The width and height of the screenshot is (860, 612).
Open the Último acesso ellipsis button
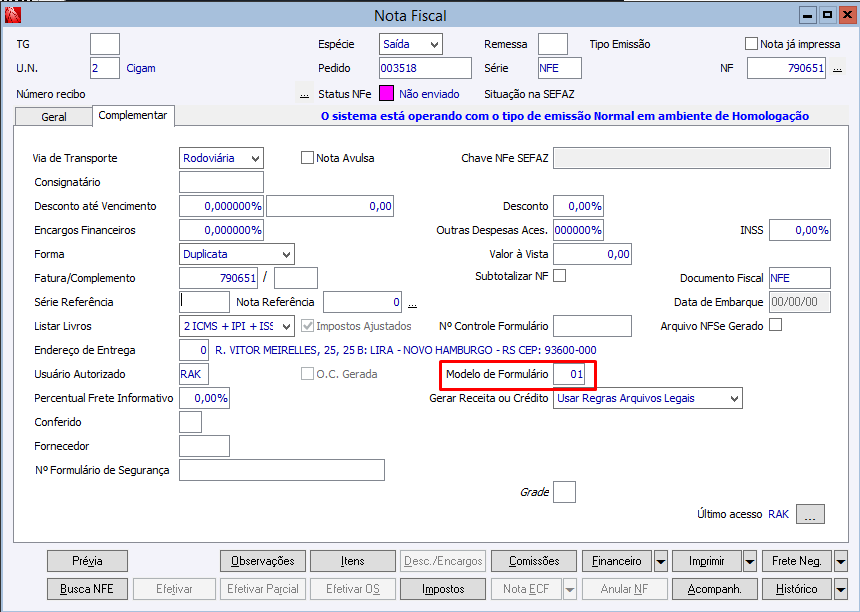click(x=810, y=514)
